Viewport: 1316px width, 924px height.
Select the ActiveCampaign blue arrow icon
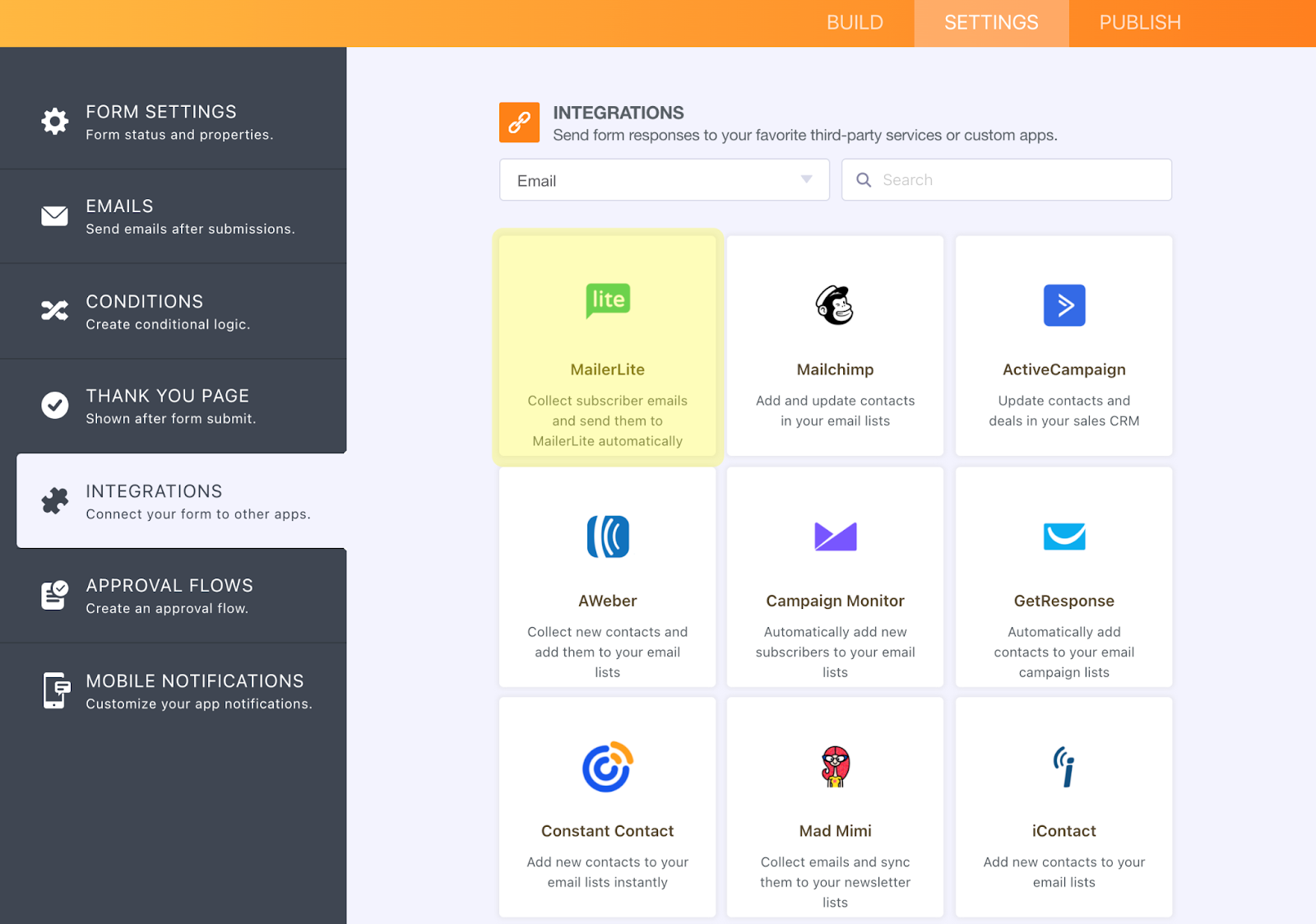coord(1063,305)
